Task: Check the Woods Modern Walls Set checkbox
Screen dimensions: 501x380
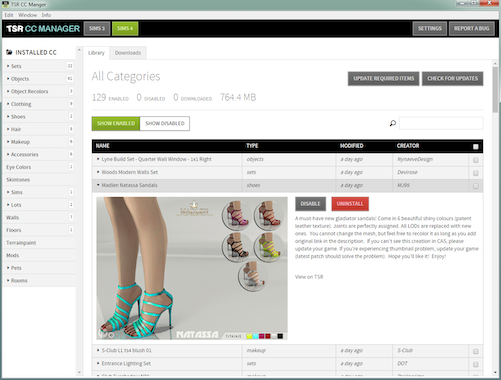Action: (476, 173)
